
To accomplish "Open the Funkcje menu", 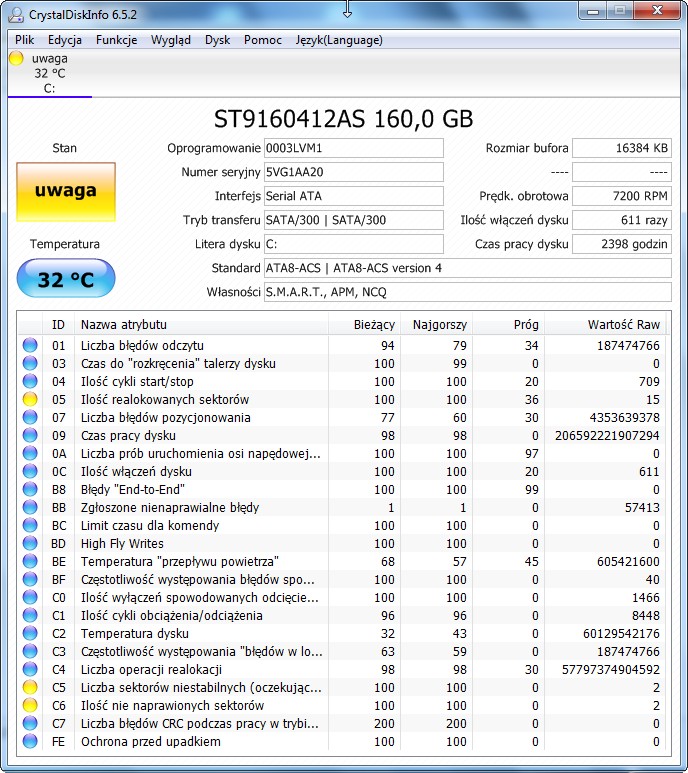I will (116, 40).
